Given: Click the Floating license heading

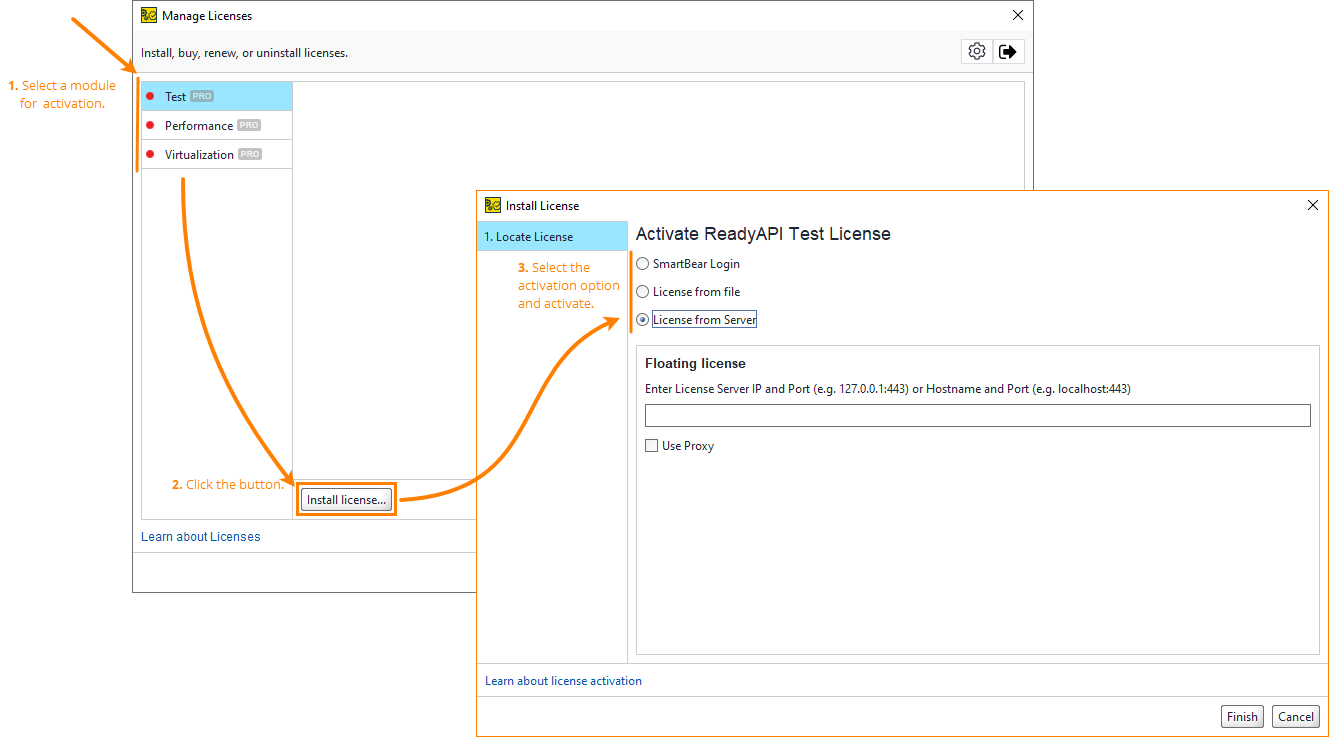Looking at the screenshot, I should click(695, 364).
